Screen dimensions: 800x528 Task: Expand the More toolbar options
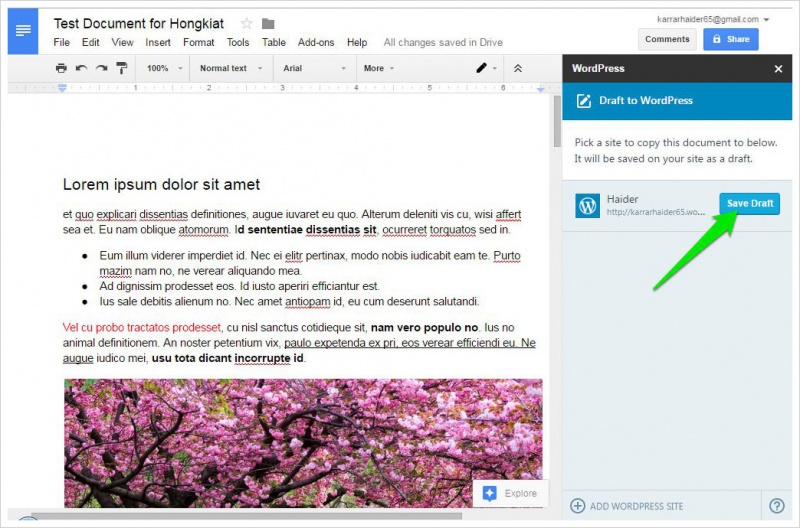point(379,68)
